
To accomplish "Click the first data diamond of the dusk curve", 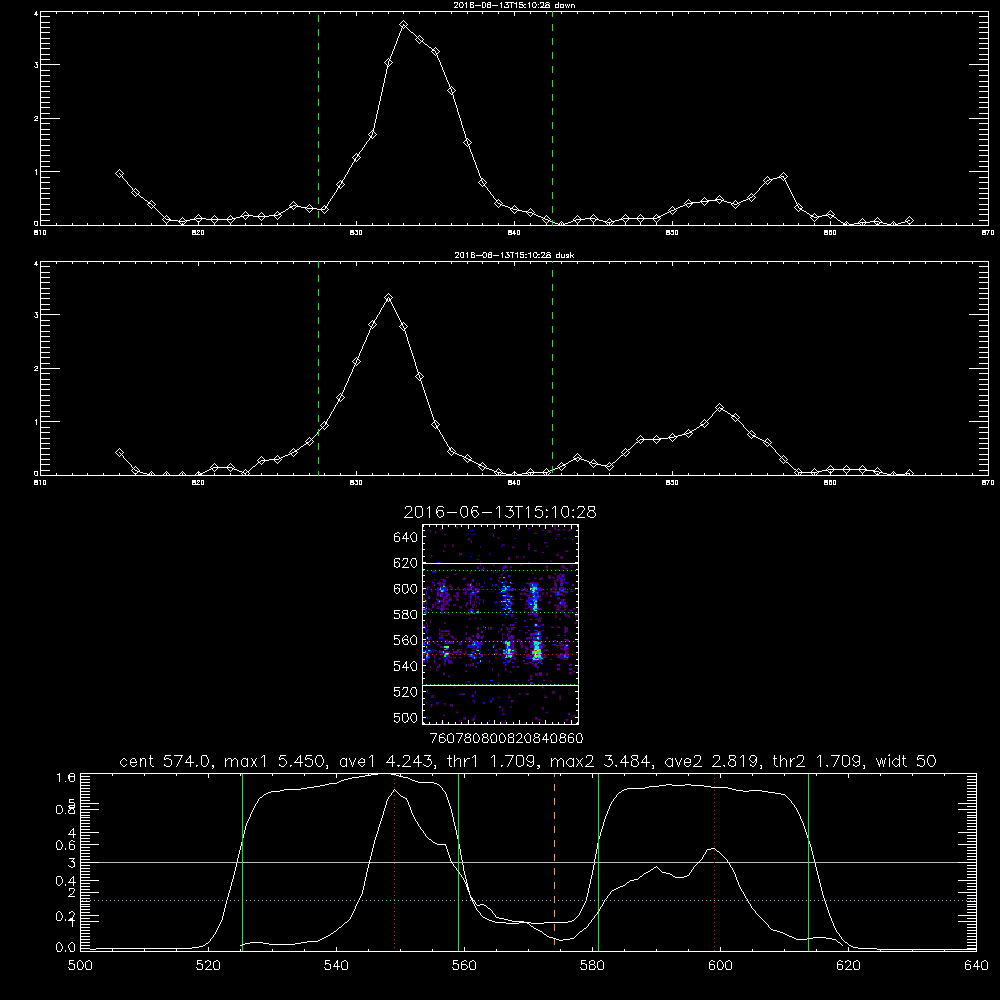I will click(119, 453).
